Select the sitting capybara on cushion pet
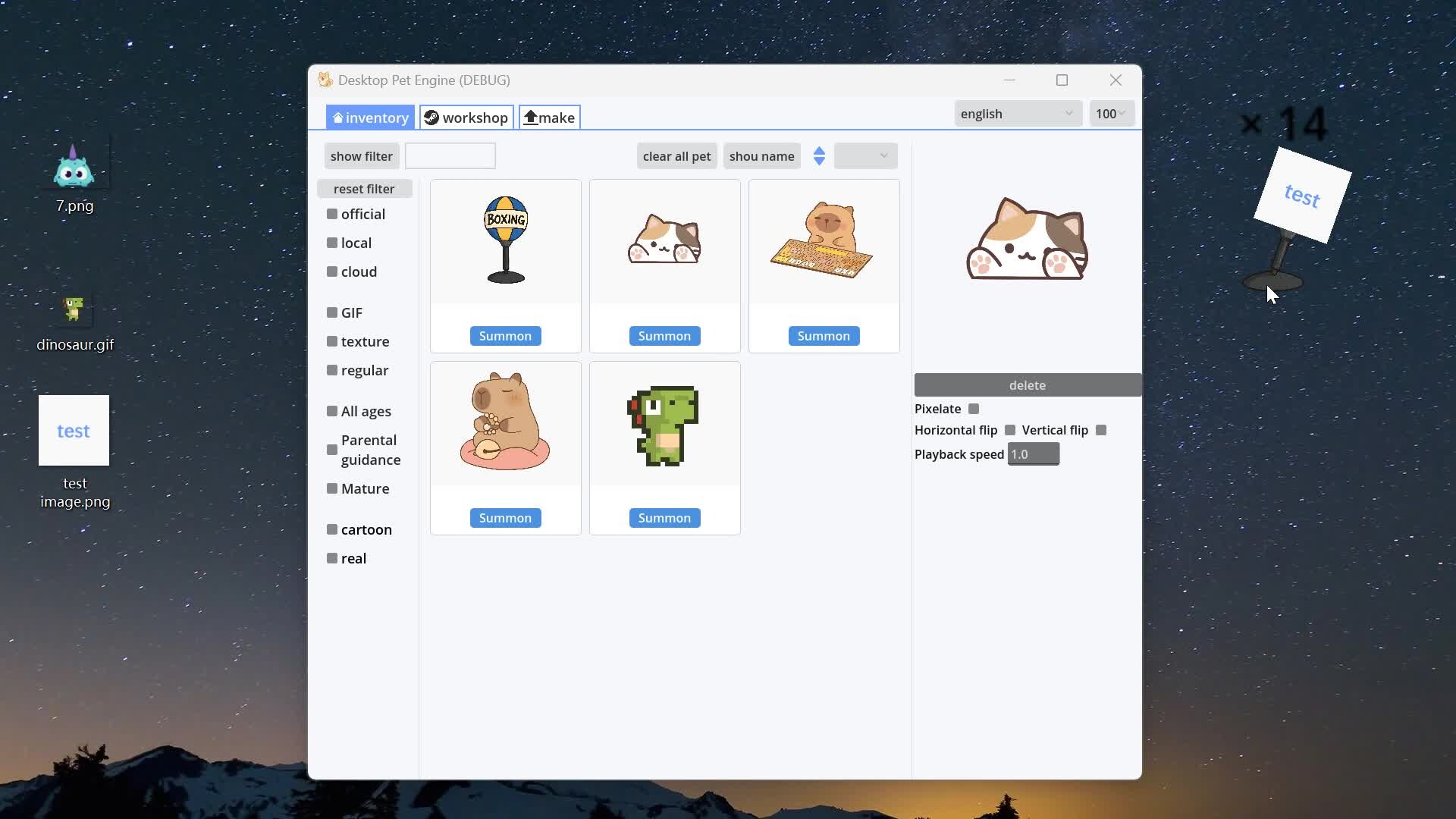 point(505,423)
